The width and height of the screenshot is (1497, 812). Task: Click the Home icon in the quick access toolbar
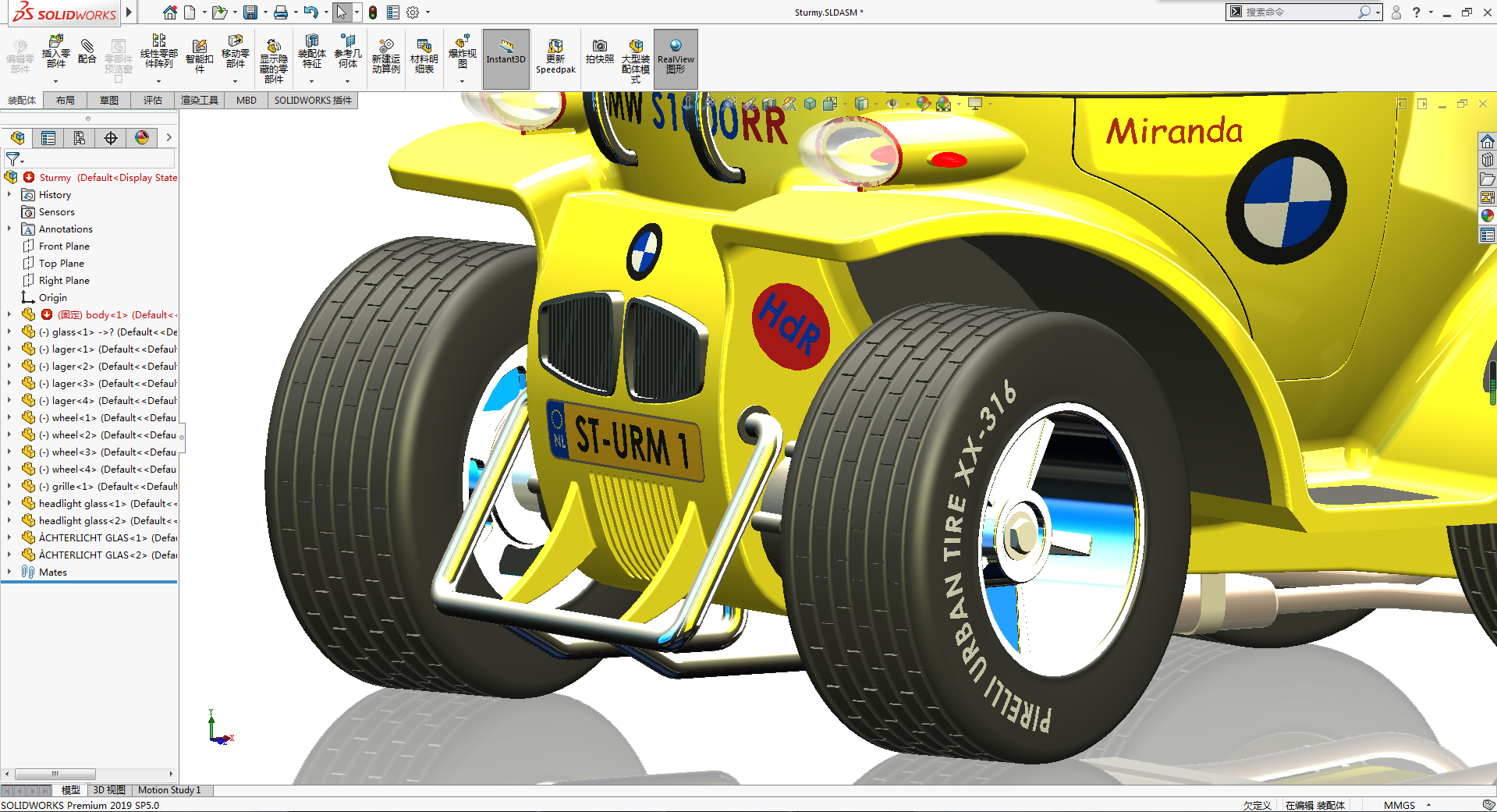click(169, 12)
